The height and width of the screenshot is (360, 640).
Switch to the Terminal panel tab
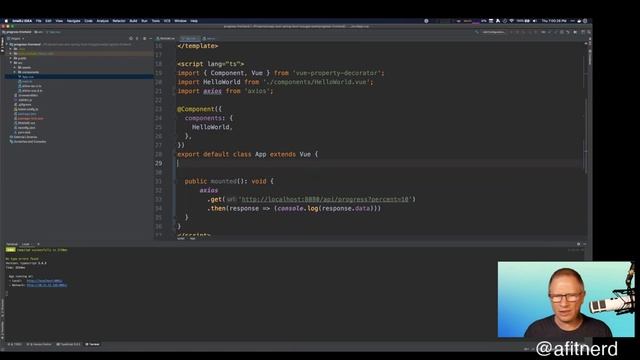(x=12, y=244)
